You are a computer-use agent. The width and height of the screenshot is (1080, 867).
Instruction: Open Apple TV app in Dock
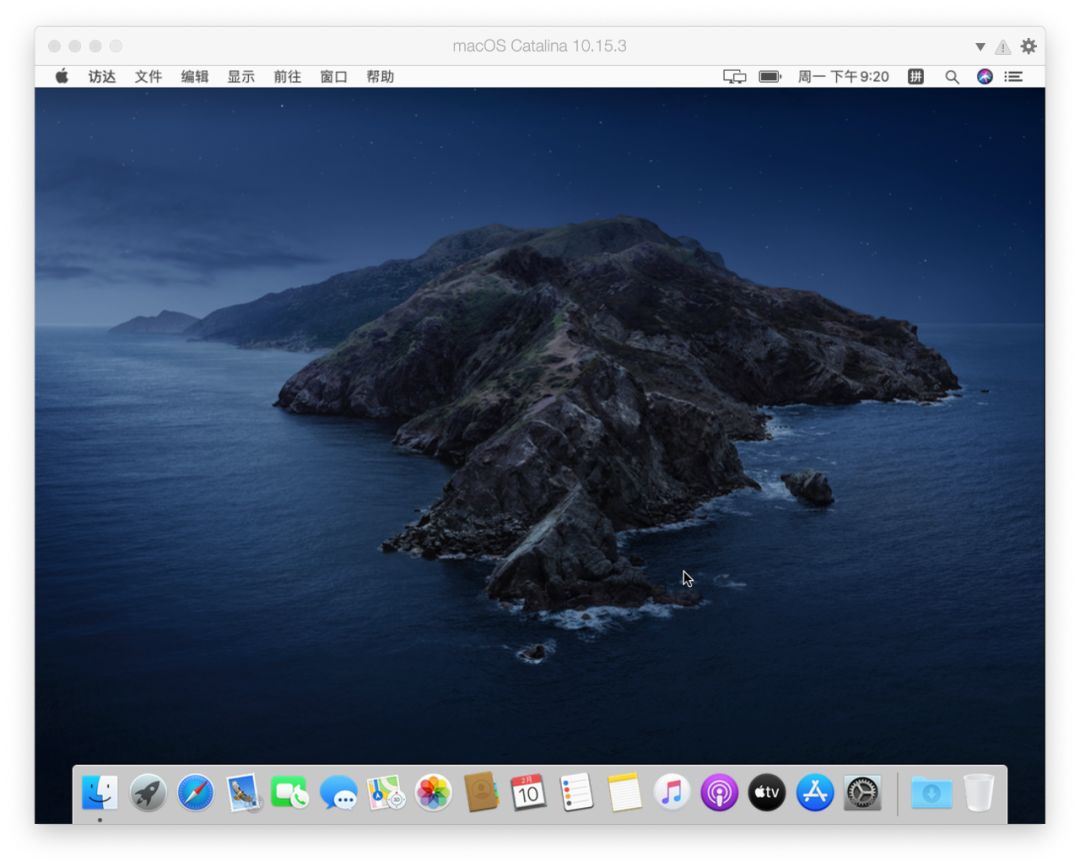767,792
